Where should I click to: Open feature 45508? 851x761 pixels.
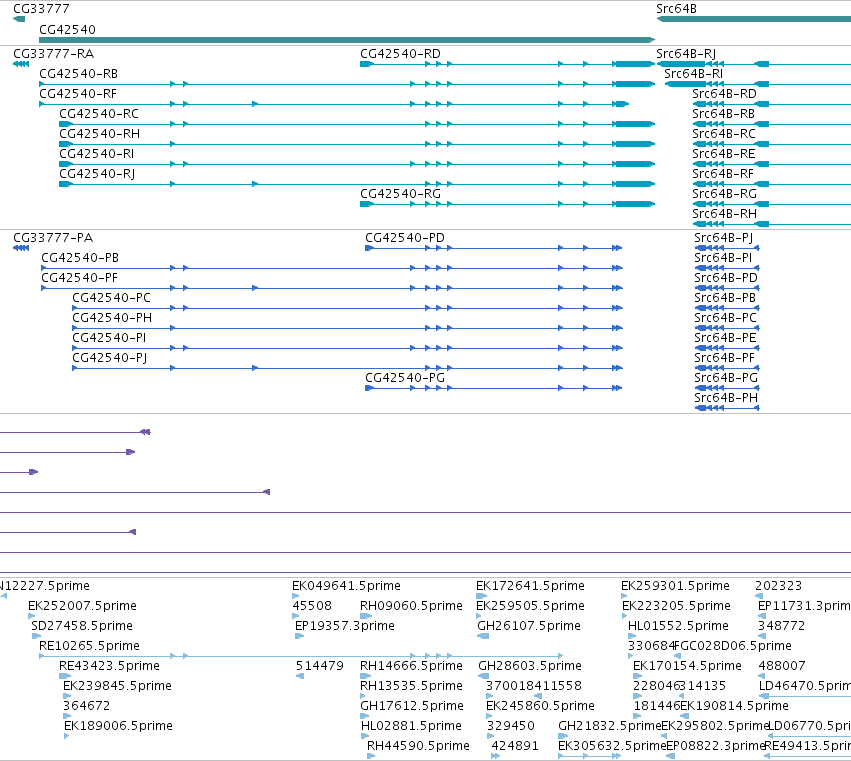pyautogui.click(x=312, y=606)
